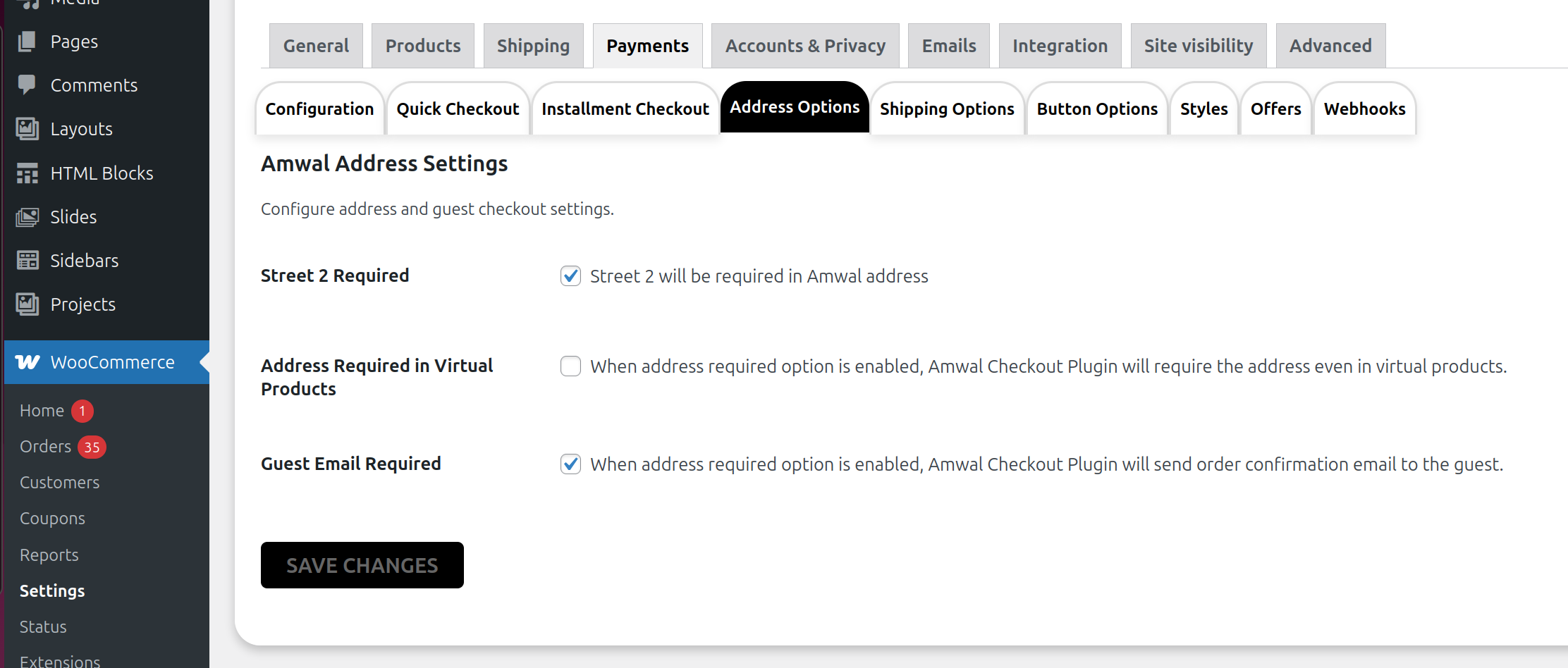Click 'Street 2 will be required' label text
1568x668 pixels.
(x=759, y=276)
